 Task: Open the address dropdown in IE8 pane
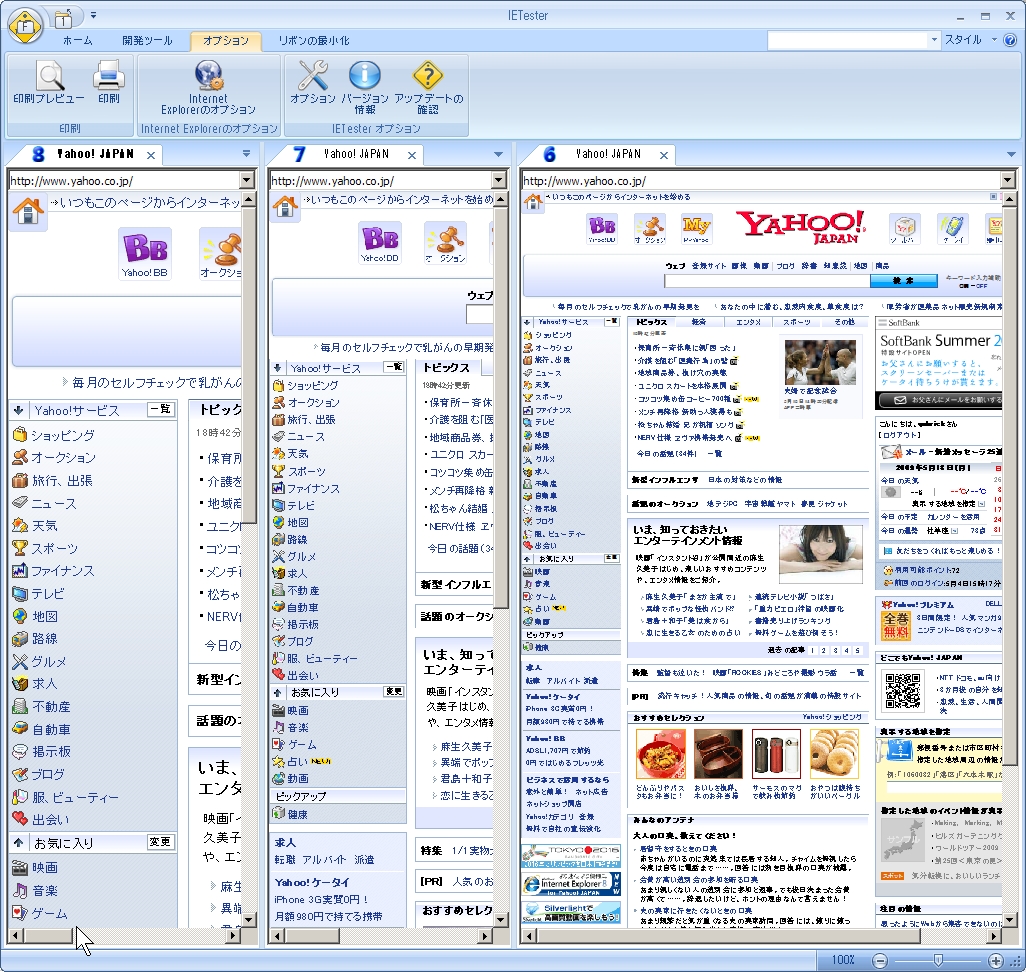(x=247, y=180)
